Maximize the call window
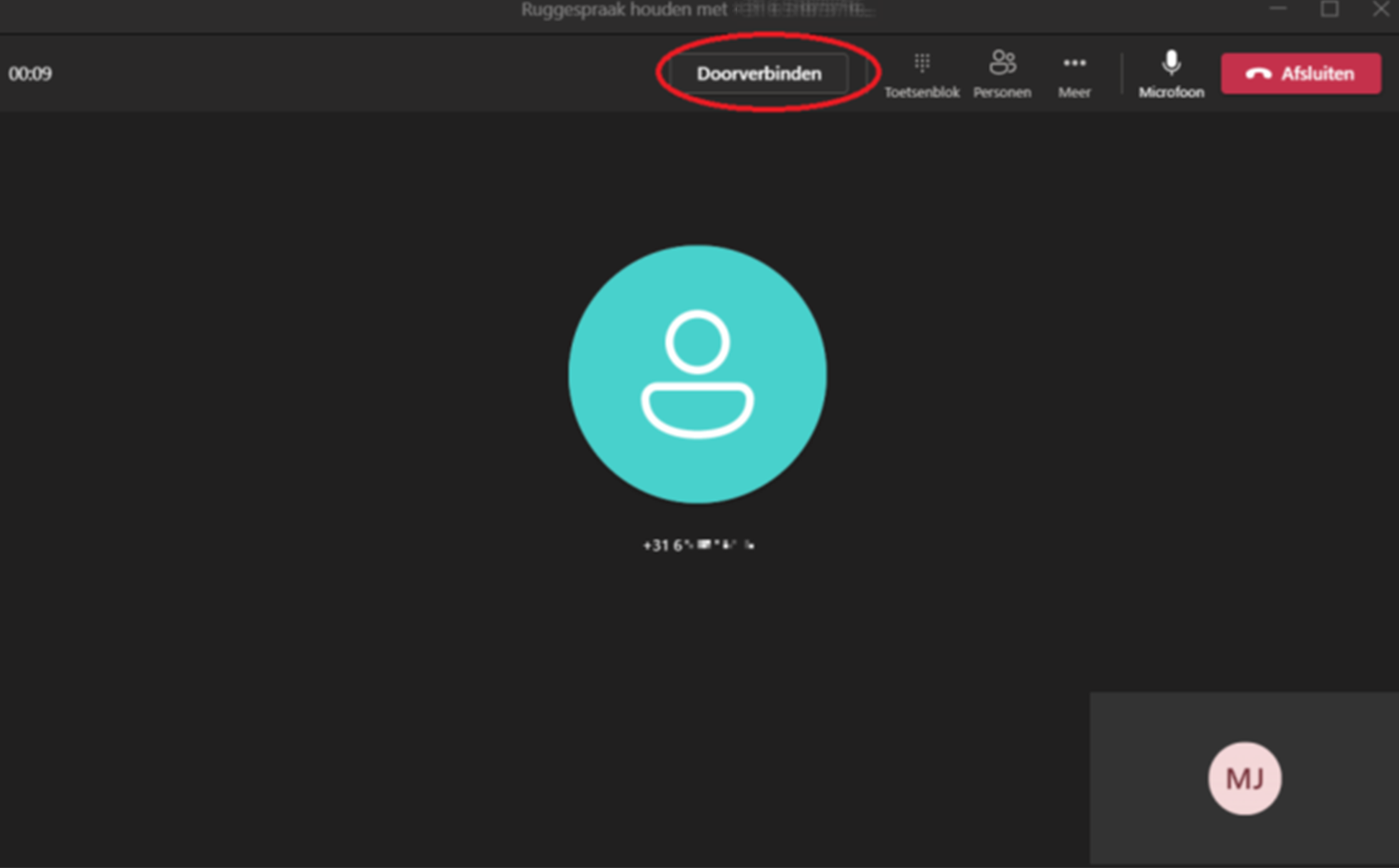 click(1330, 9)
